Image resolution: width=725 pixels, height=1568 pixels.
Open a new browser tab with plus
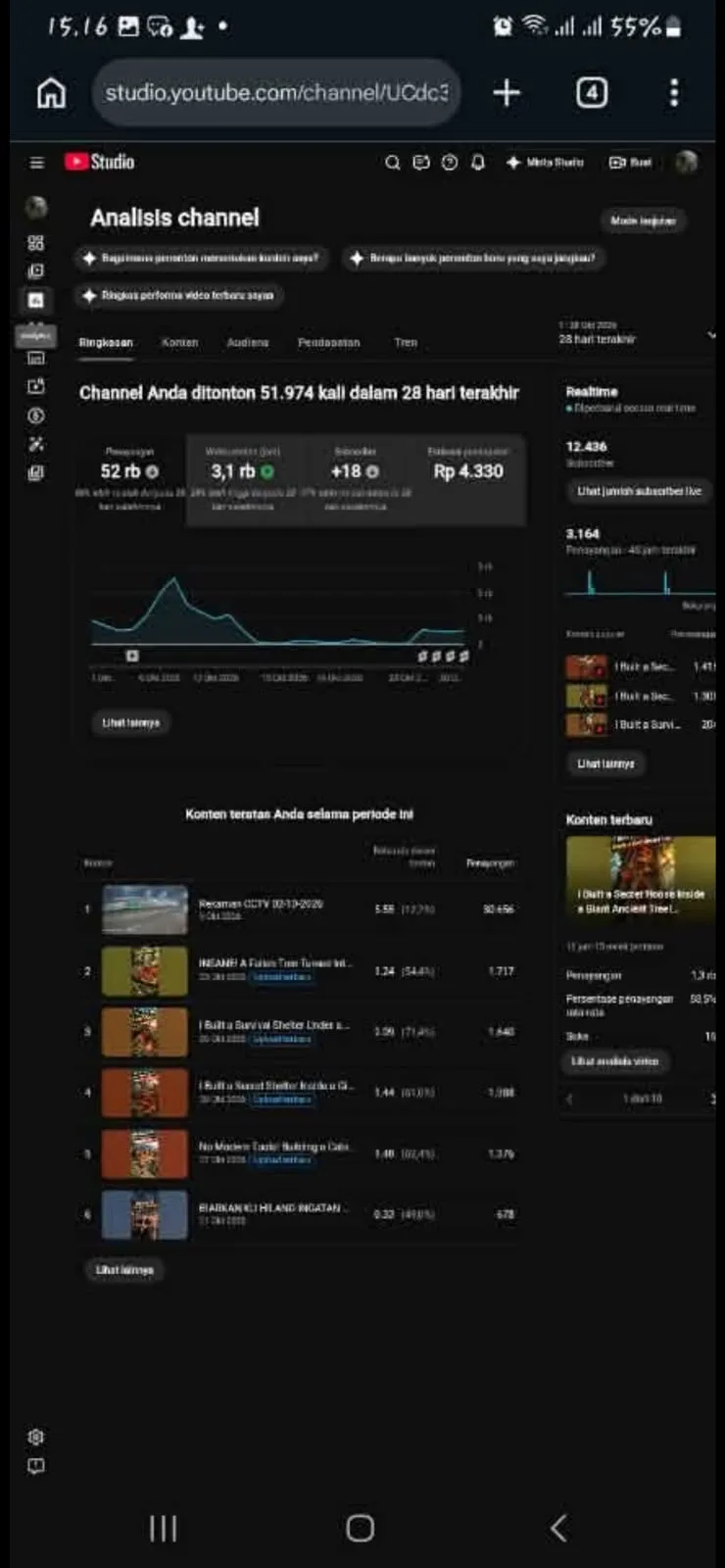(507, 93)
